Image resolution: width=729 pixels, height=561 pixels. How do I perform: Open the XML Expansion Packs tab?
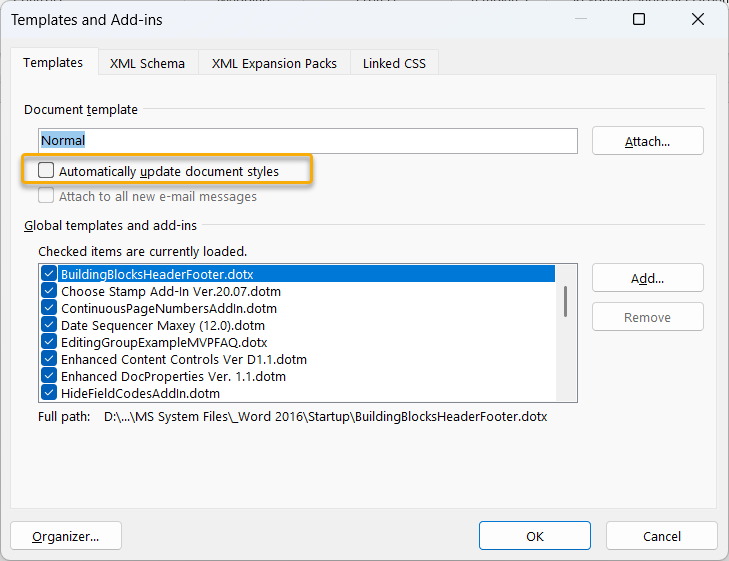[x=274, y=63]
